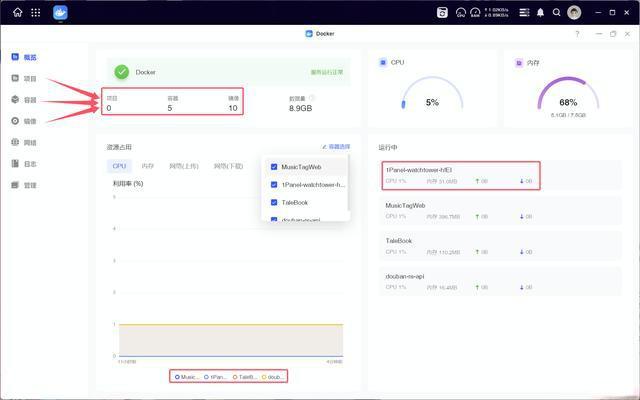This screenshot has height=400, width=640.
Task: Open the 容器 (Containers) sidebar section
Action: click(x=16, y=100)
